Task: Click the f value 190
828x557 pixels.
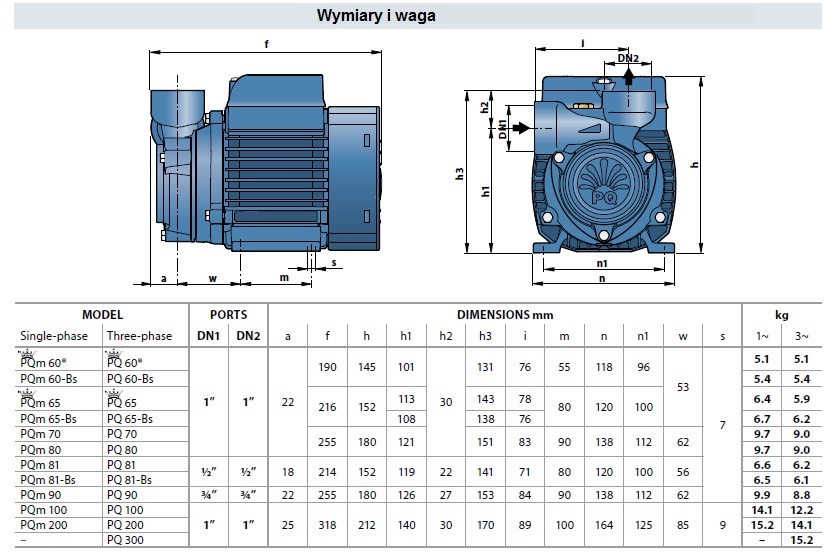Action: point(327,367)
